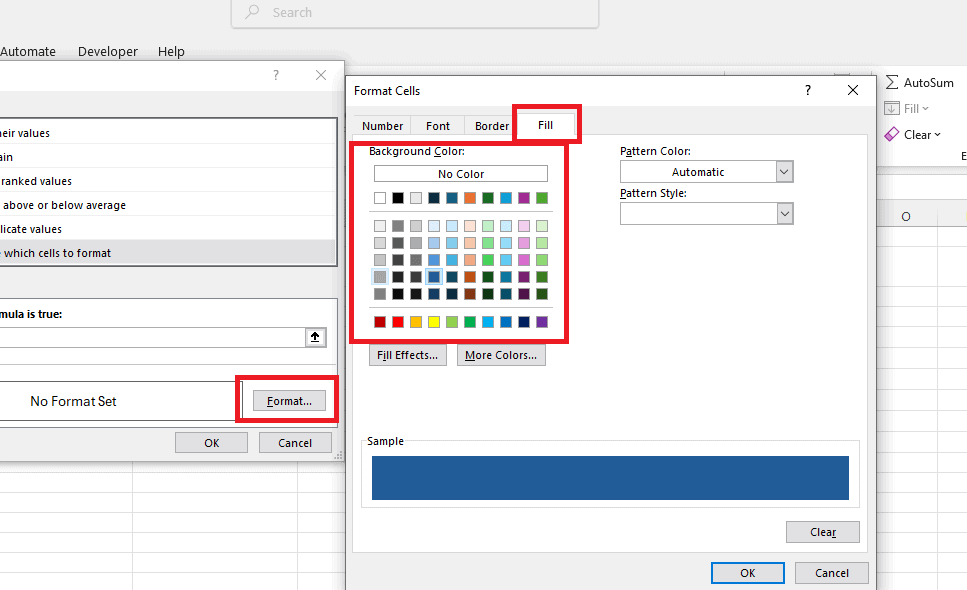Click Clear button in Format Cells
Screen dimensions: 967x590
[823, 532]
